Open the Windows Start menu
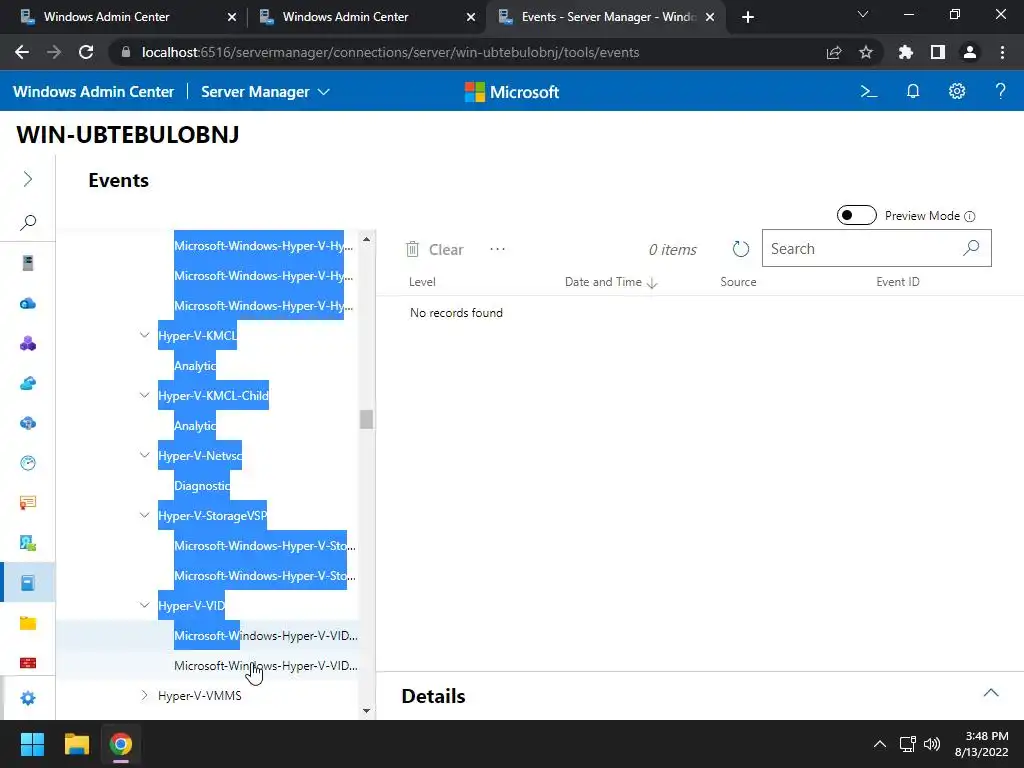 click(x=32, y=744)
